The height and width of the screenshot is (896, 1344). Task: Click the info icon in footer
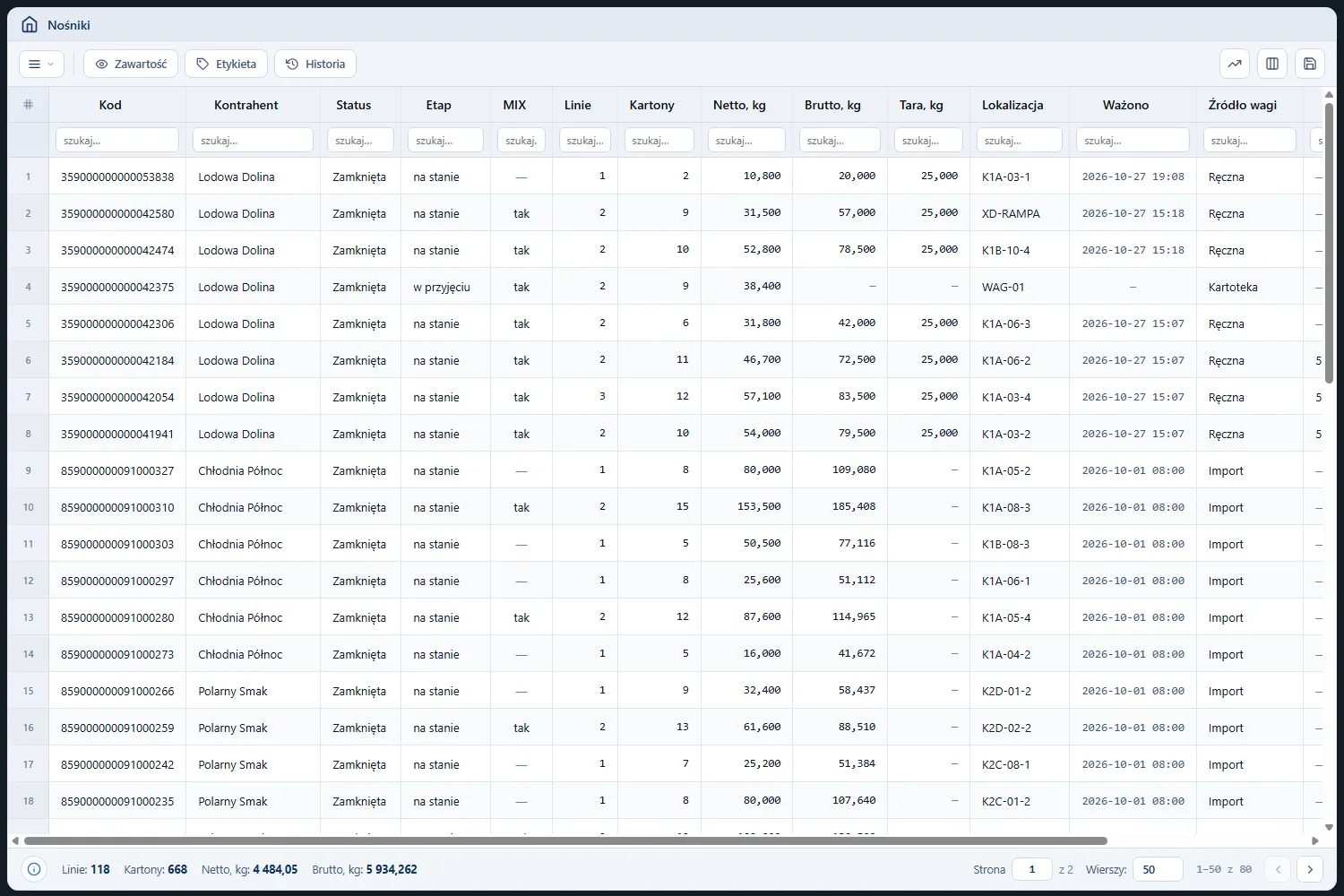34,869
